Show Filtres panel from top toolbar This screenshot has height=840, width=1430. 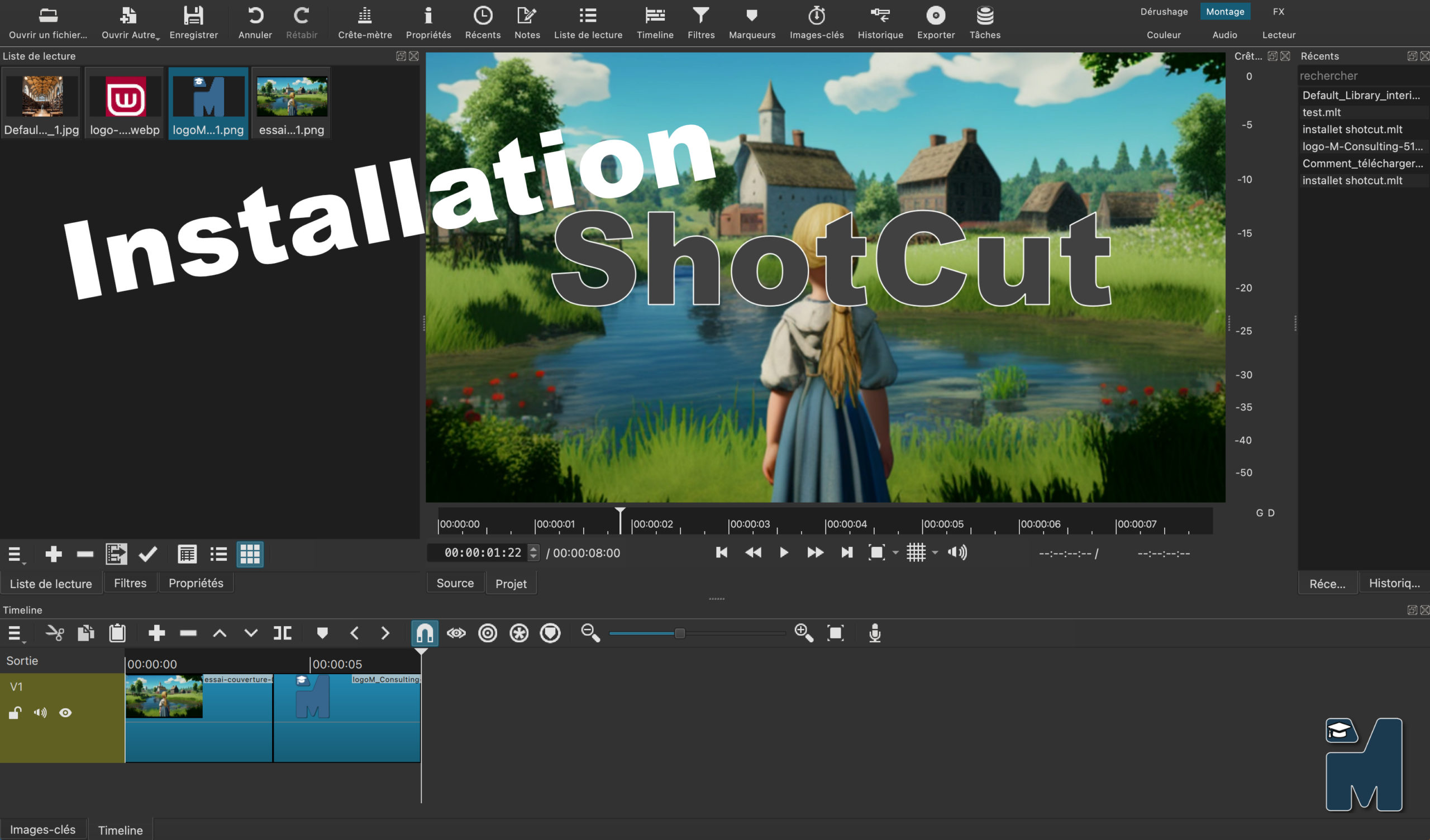click(701, 23)
